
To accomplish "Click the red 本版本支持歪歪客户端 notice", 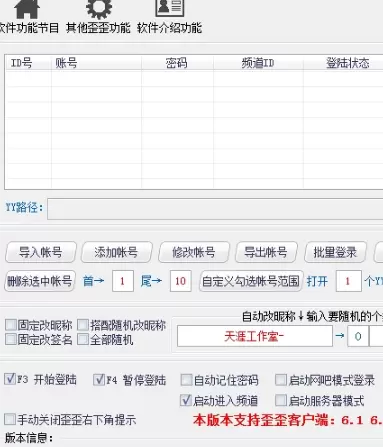I will (x=288, y=420).
